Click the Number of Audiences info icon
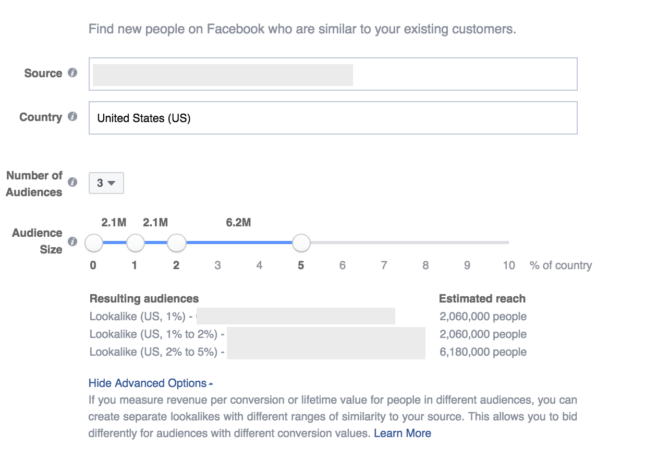This screenshot has width=657, height=460. [73, 184]
